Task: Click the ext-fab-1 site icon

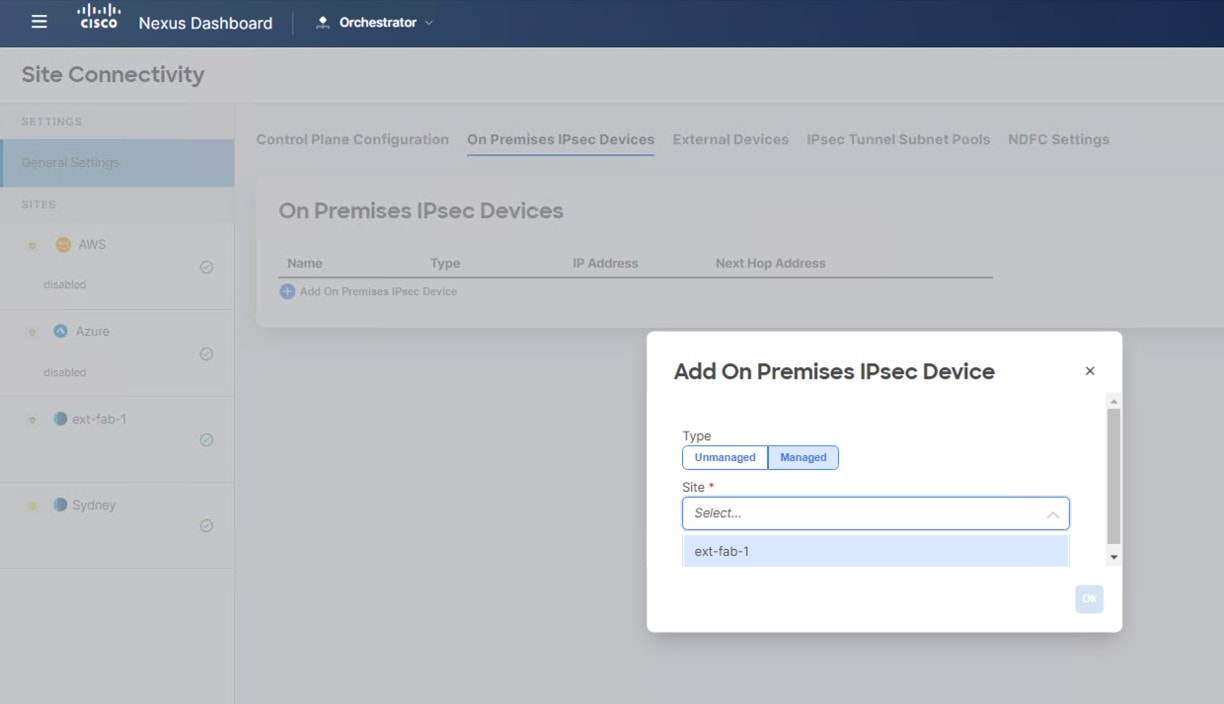Action: [60, 419]
